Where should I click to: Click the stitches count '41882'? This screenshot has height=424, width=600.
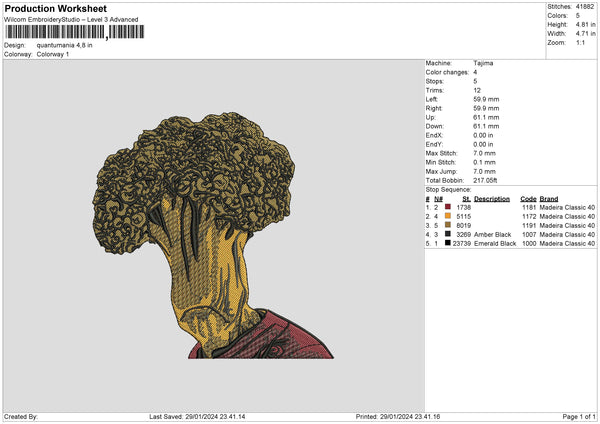[585, 7]
